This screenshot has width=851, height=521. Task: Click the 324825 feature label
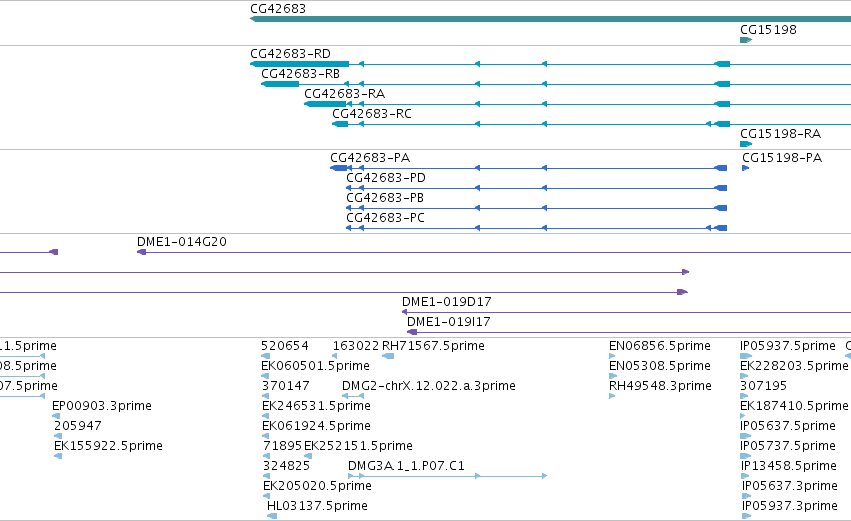click(287, 467)
